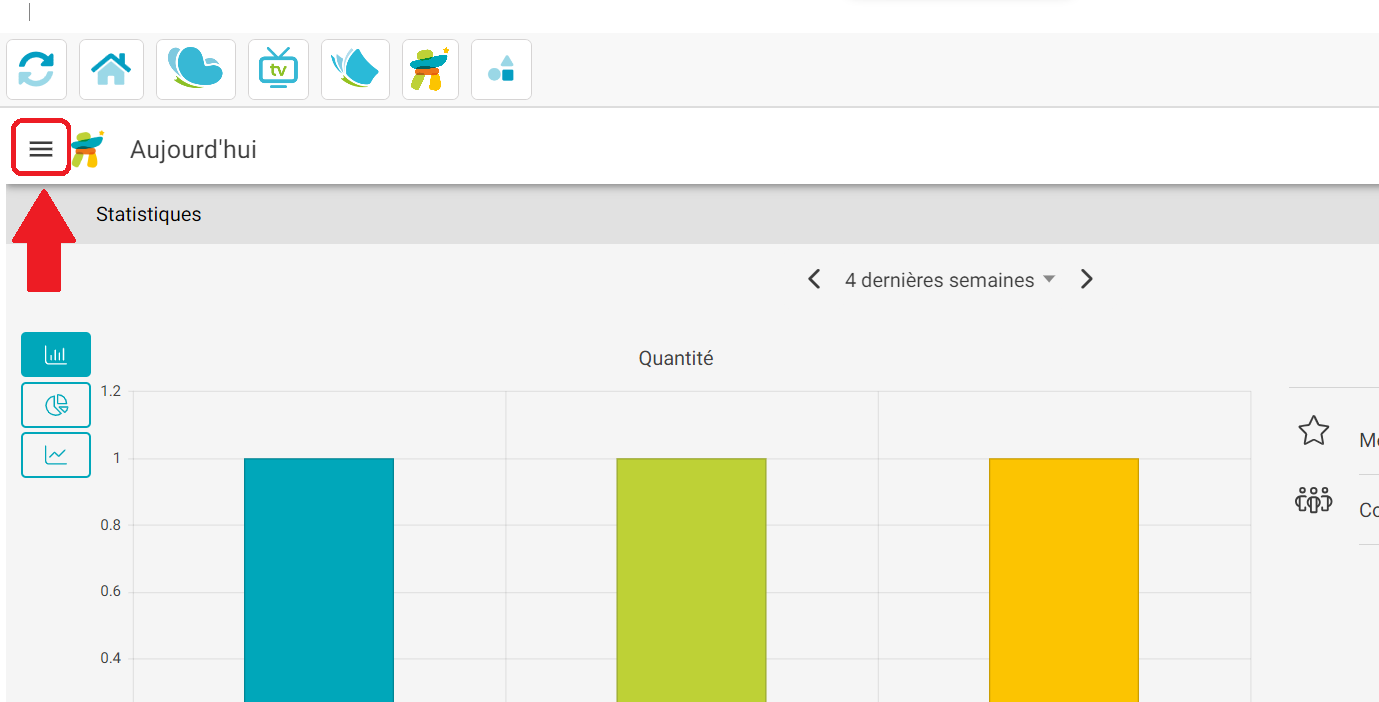Expand the '4 dernières semaines' dropdown

(x=949, y=280)
